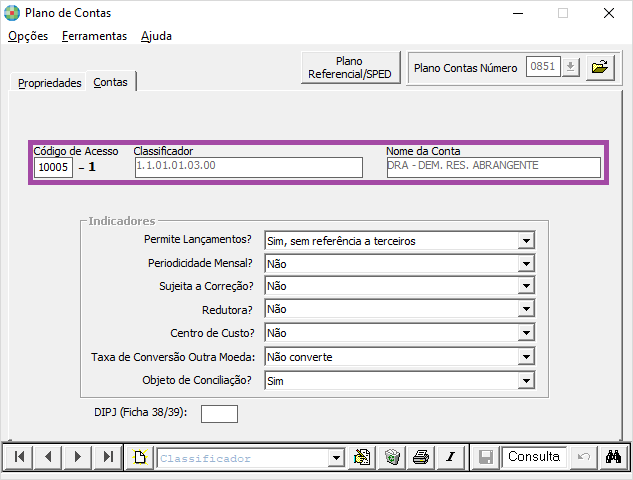The height and width of the screenshot is (480, 633).
Task: Click the printer icon
Action: (421, 457)
